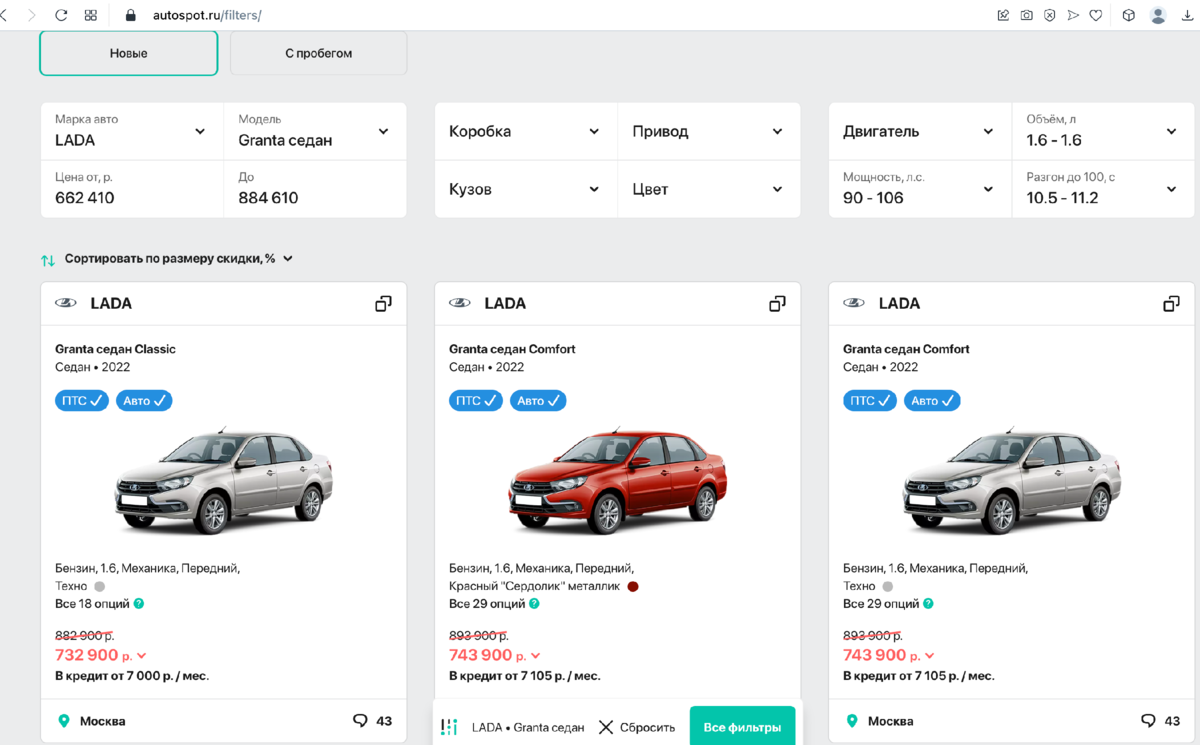Viewport: 1200px width, 745px height.
Task: Click the map pin icon on Classic card
Action: (64, 721)
